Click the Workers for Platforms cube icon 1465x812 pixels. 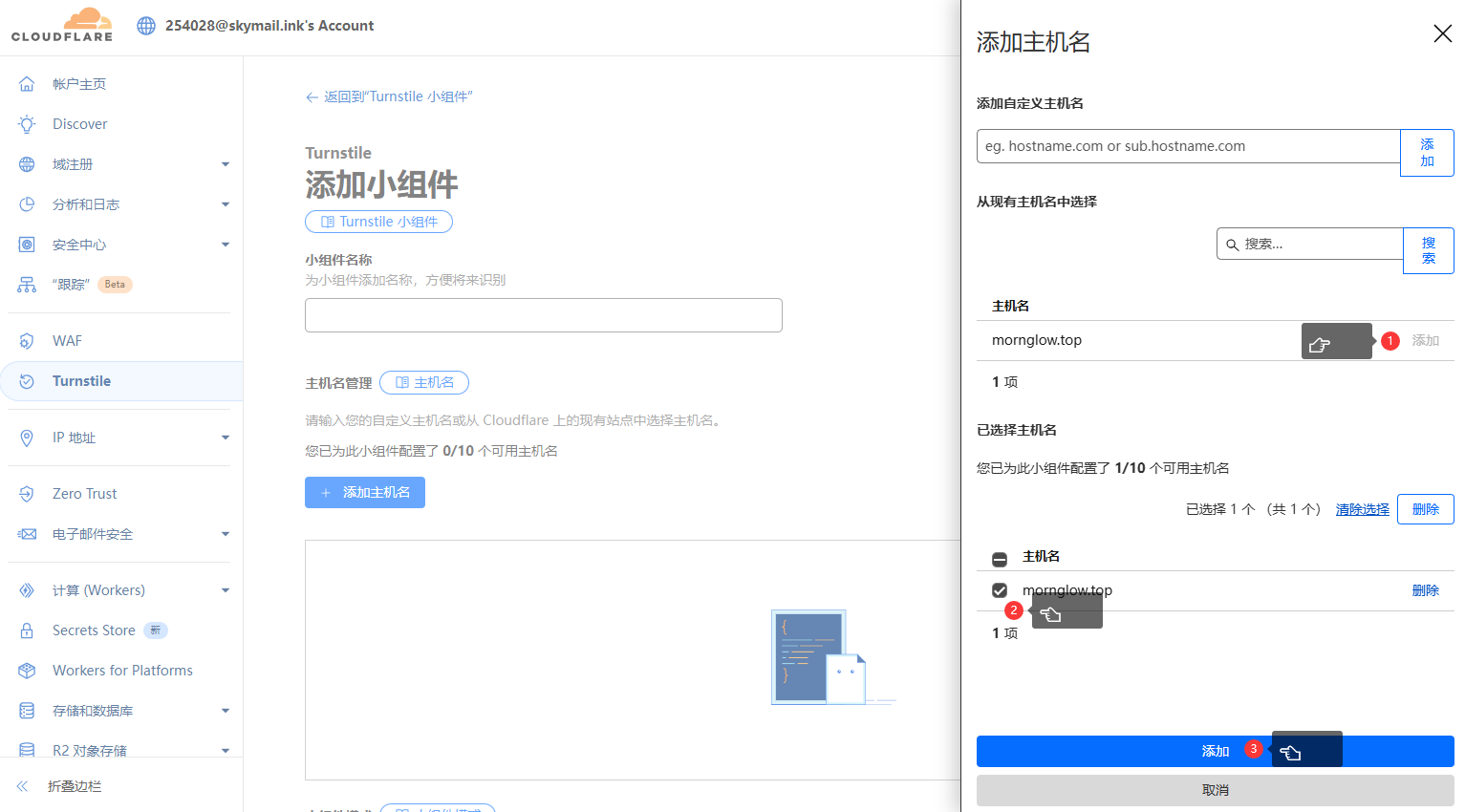[x=27, y=671]
